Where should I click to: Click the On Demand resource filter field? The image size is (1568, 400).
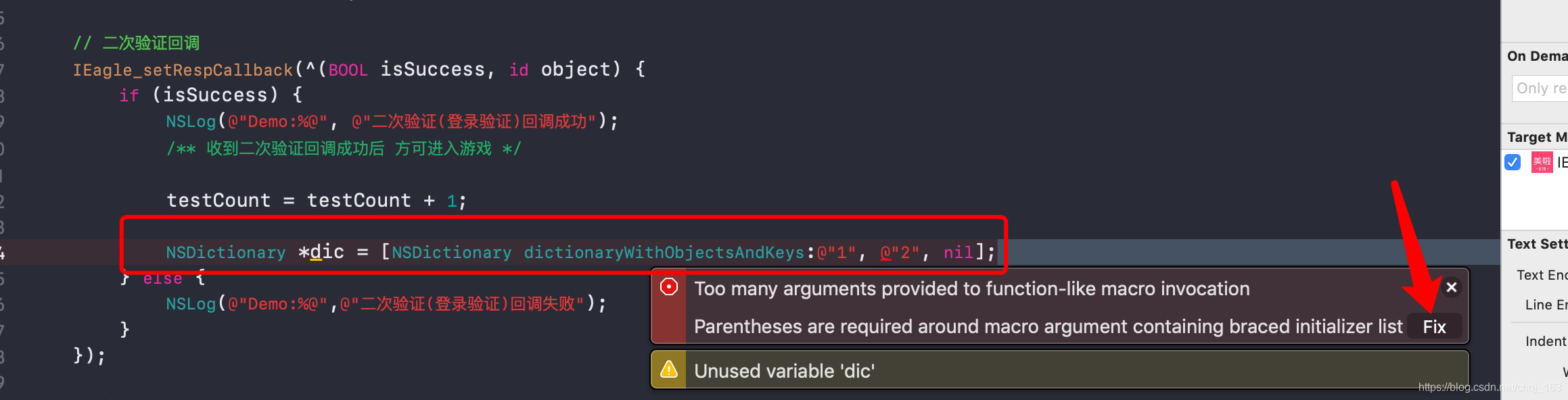1549,89
